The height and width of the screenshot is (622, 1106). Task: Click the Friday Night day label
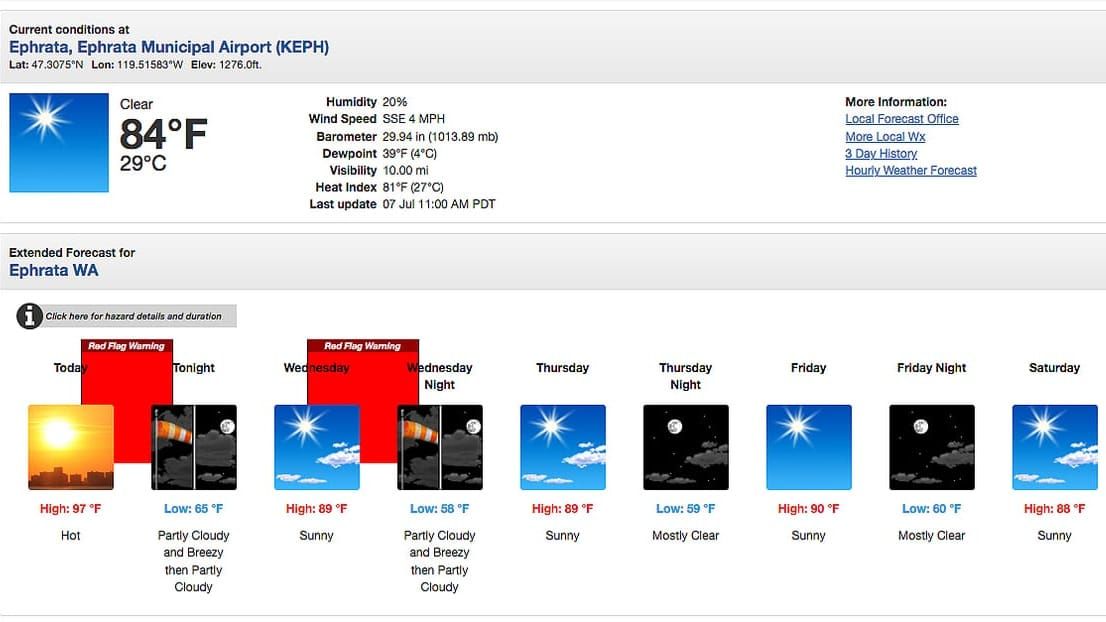[x=932, y=368]
